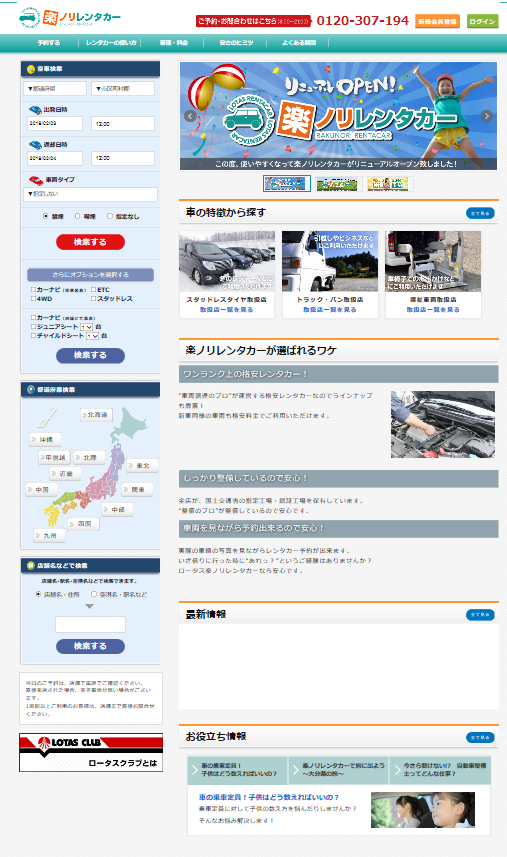The height and width of the screenshot is (857, 507).
Task: Open トラック・バン取扱店 list link
Action: click(x=329, y=310)
